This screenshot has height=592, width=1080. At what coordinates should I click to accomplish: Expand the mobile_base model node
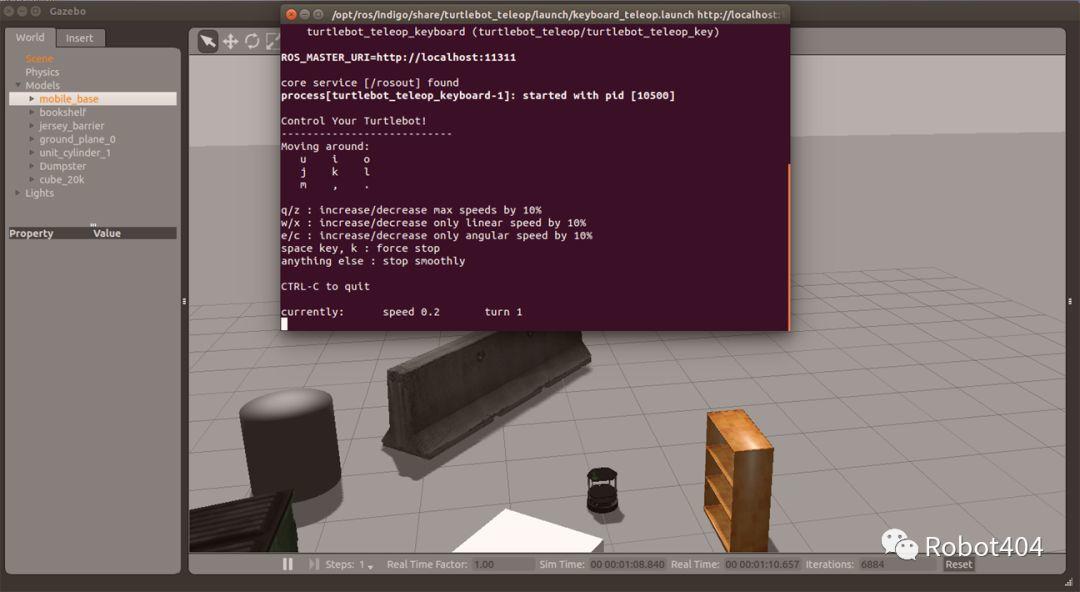pos(32,99)
